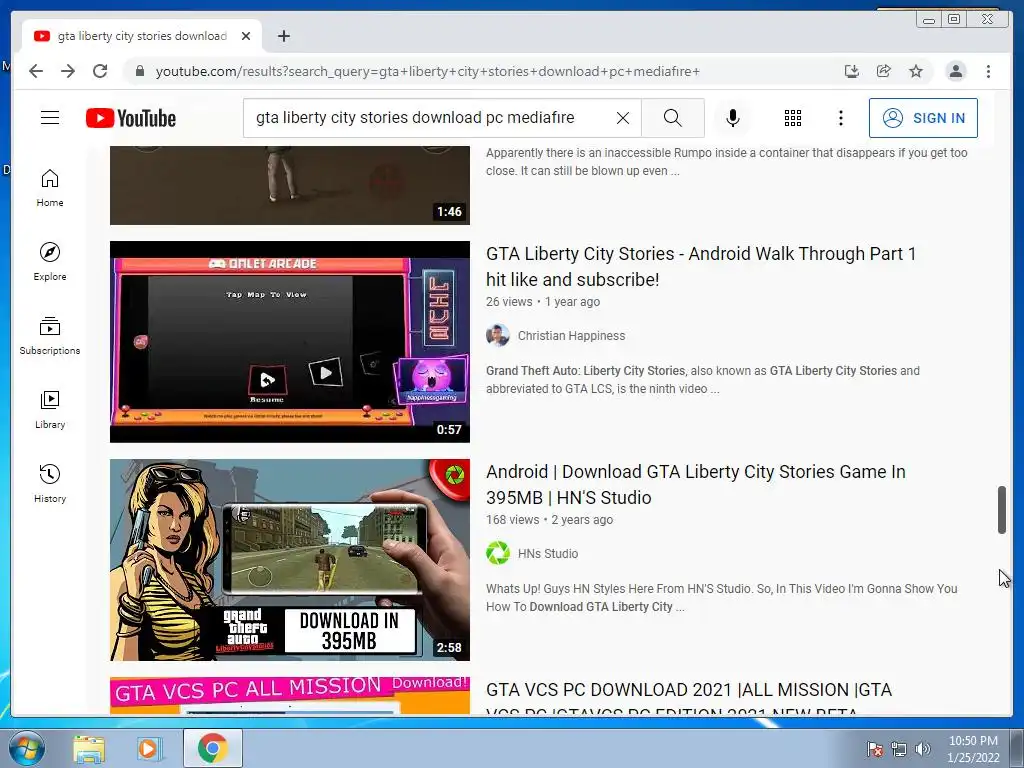
Task: Open Subscriptions in the sidebar
Action: click(x=50, y=336)
